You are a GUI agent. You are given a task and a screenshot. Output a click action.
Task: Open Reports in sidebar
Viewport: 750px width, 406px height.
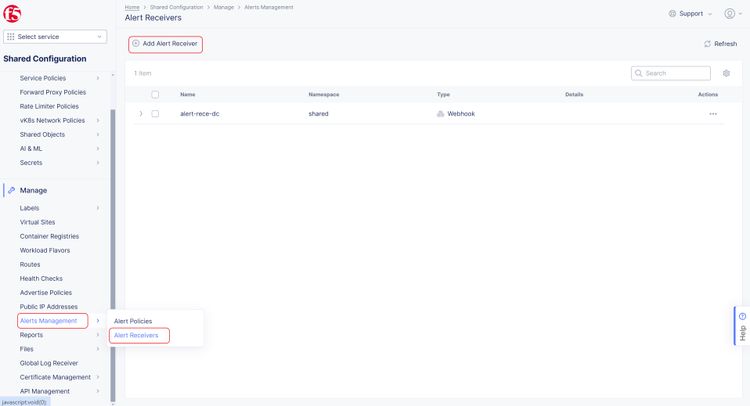pos(31,335)
